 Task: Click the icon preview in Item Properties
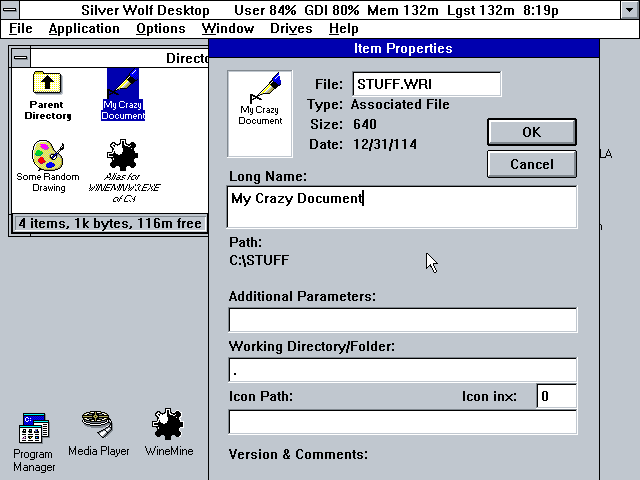(260, 99)
